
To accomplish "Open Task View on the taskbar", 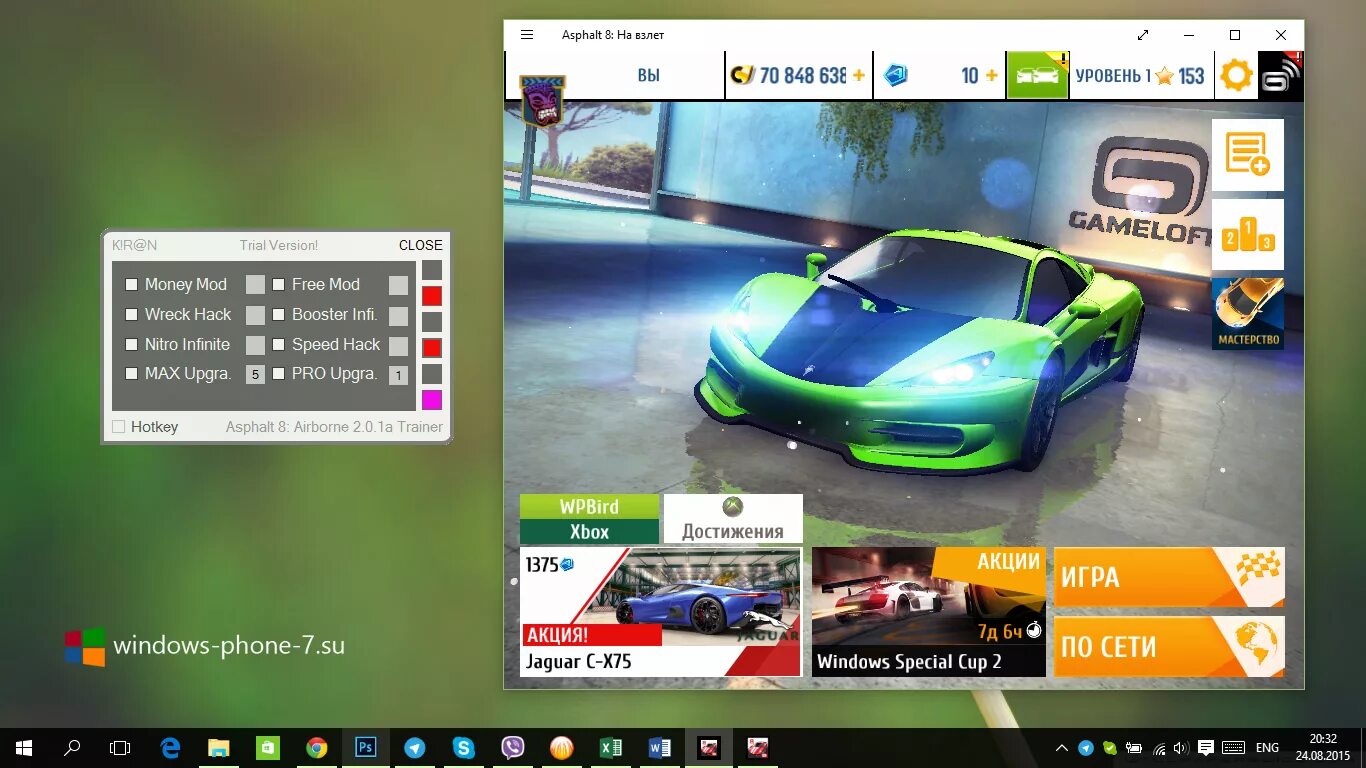I will point(120,747).
